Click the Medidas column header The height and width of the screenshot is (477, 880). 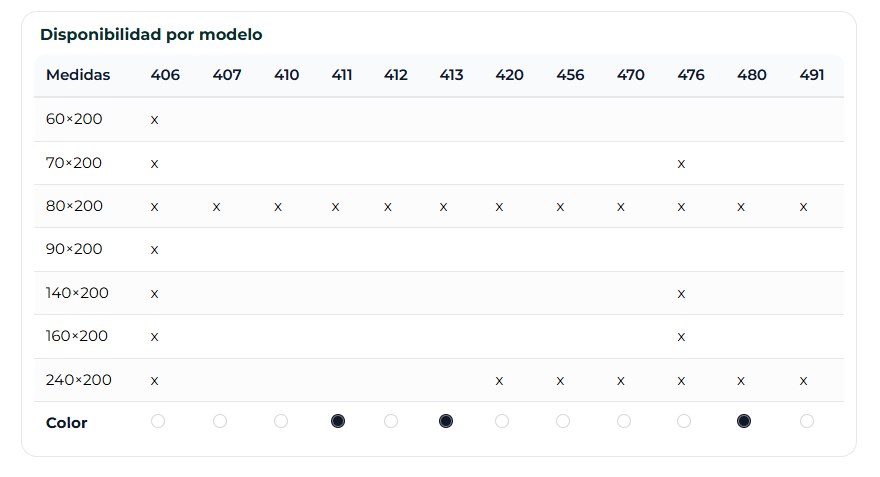click(78, 75)
